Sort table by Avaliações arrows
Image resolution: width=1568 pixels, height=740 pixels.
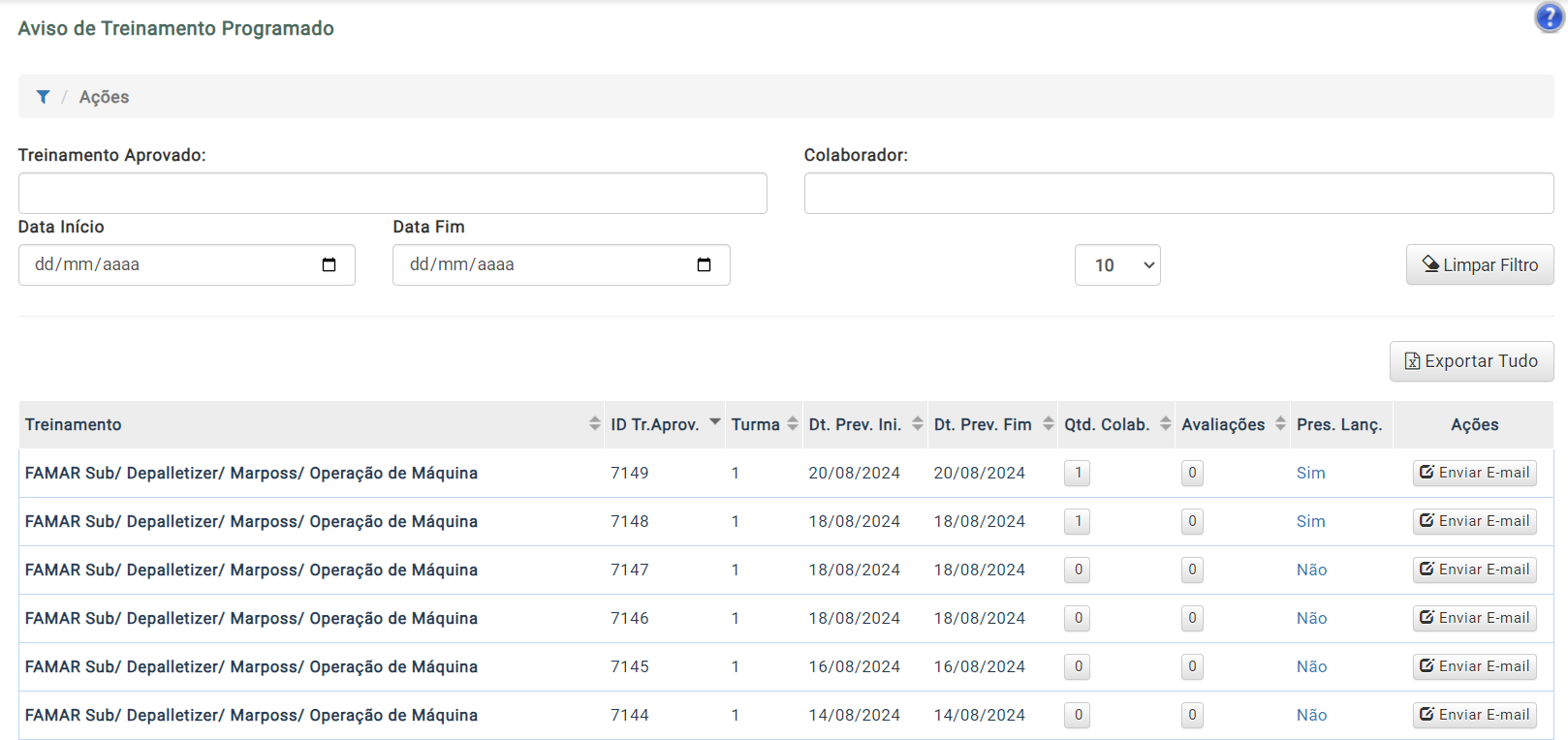[1280, 424]
